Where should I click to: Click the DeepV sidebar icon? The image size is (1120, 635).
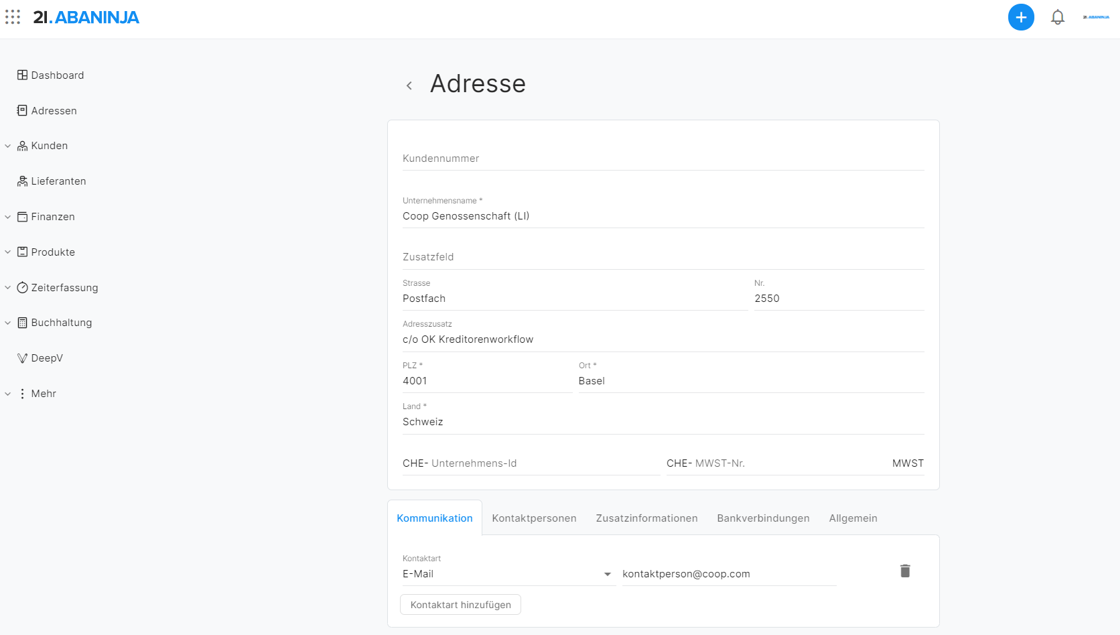coord(22,359)
